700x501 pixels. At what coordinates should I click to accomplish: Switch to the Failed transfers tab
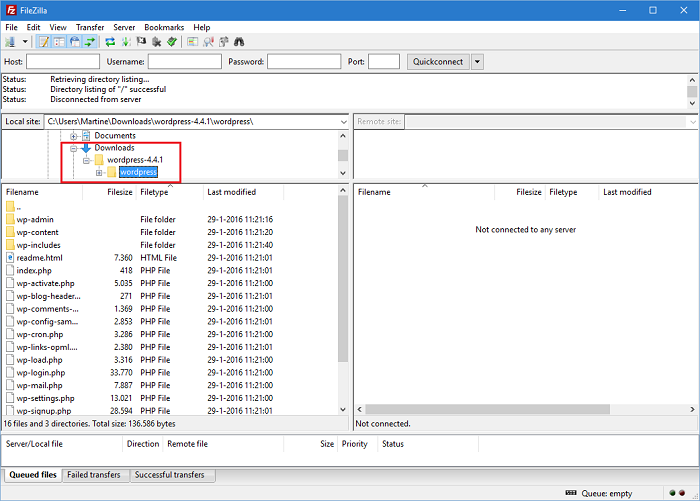(x=94, y=475)
